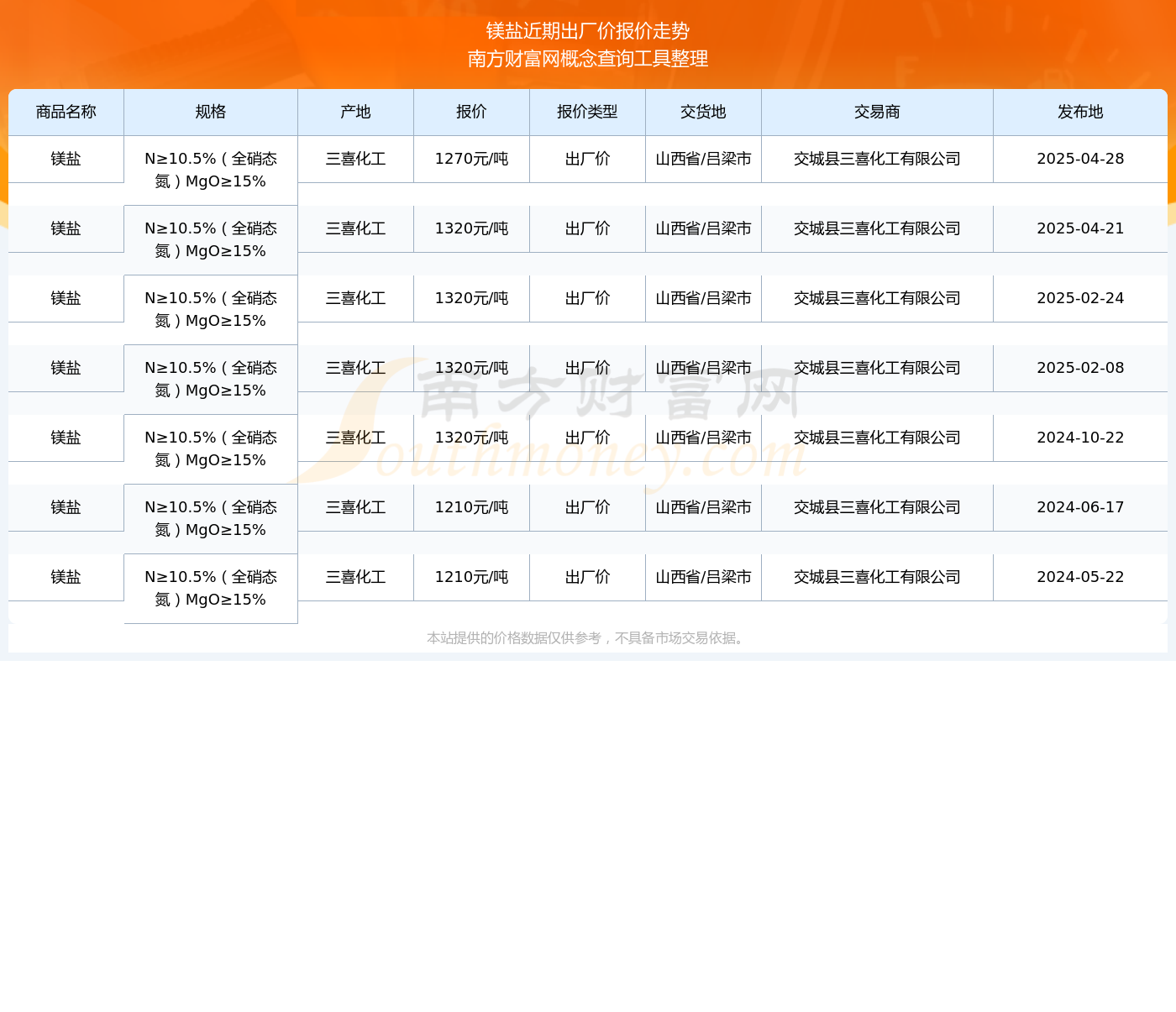
Task: Click 1210元/吨 in the 2024-05-22 row
Action: 472,577
